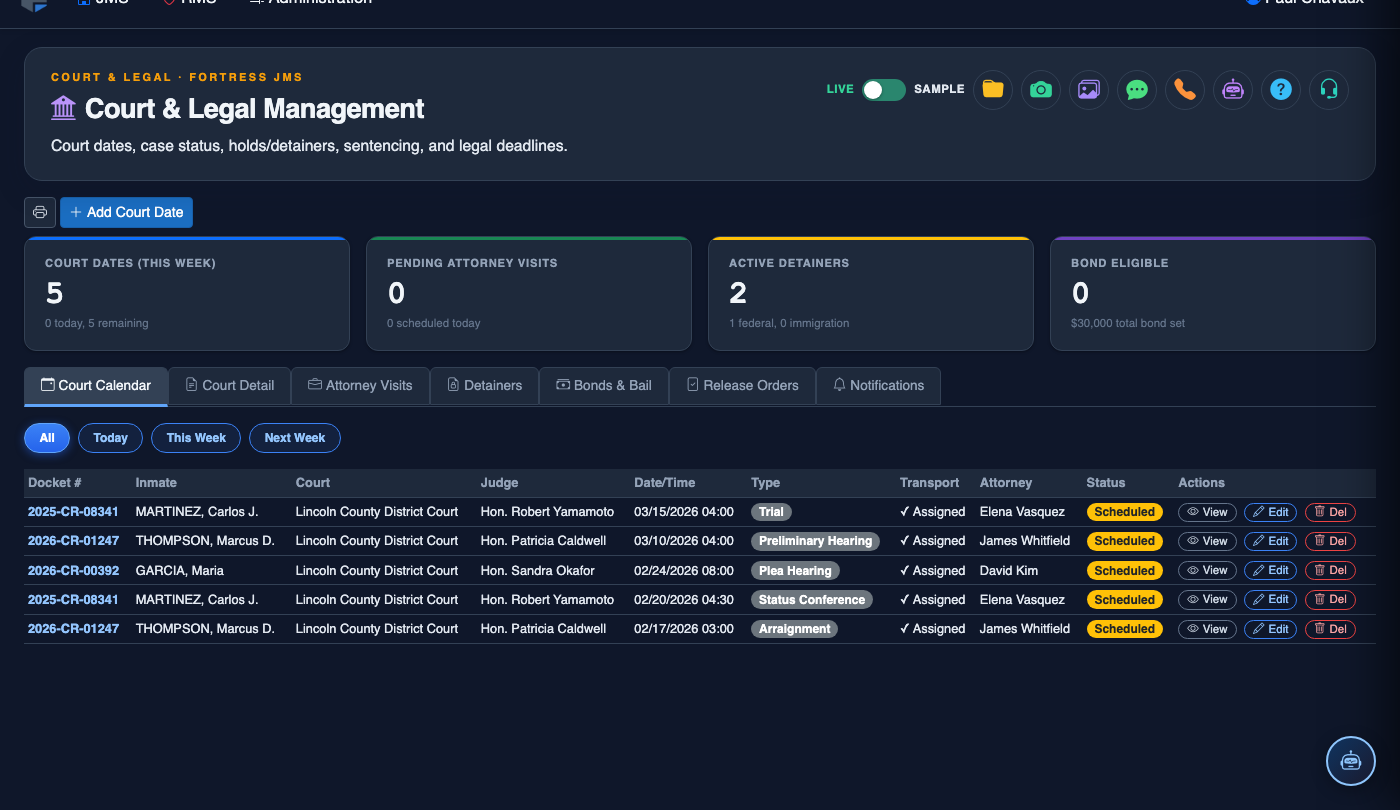This screenshot has height=810, width=1400.
Task: Delete the Arraignment entry for THOMPSON
Action: click(1330, 630)
